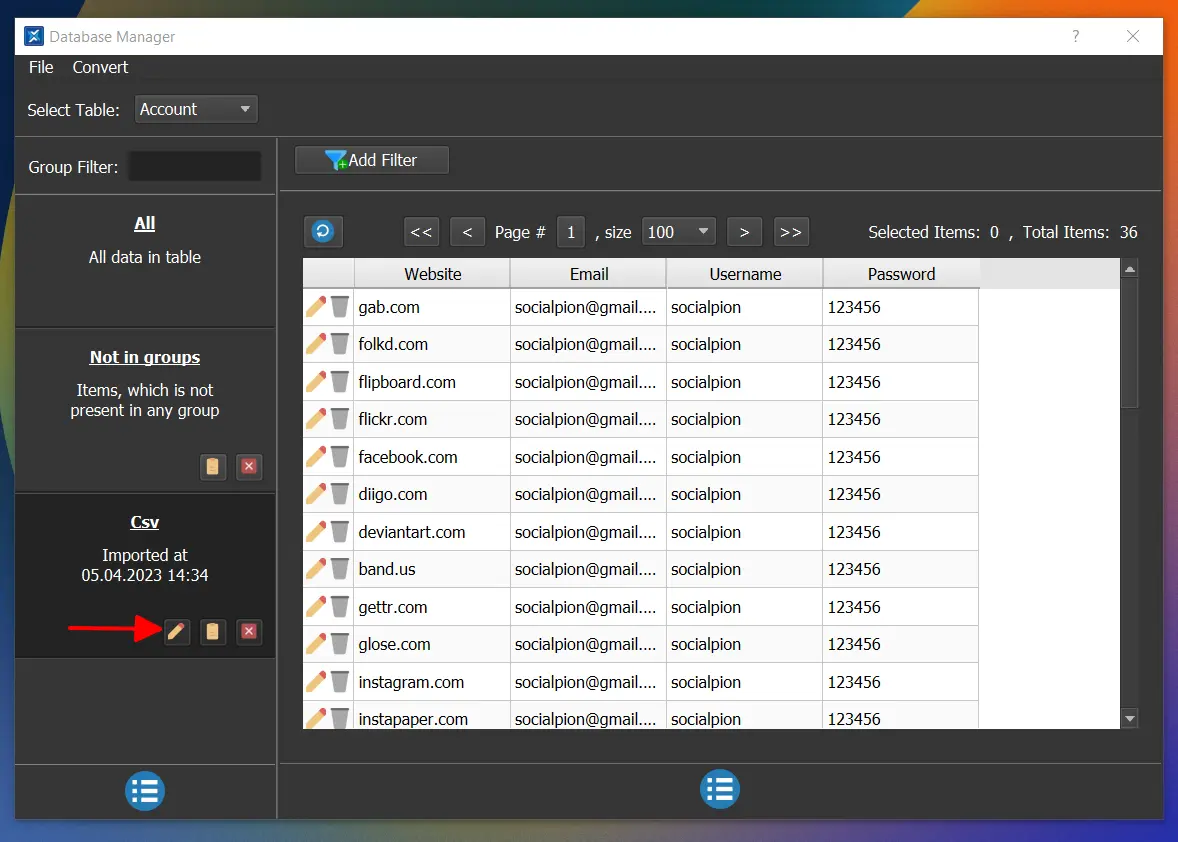The width and height of the screenshot is (1178, 842).
Task: Click red X icon in Not in groups
Action: click(249, 466)
